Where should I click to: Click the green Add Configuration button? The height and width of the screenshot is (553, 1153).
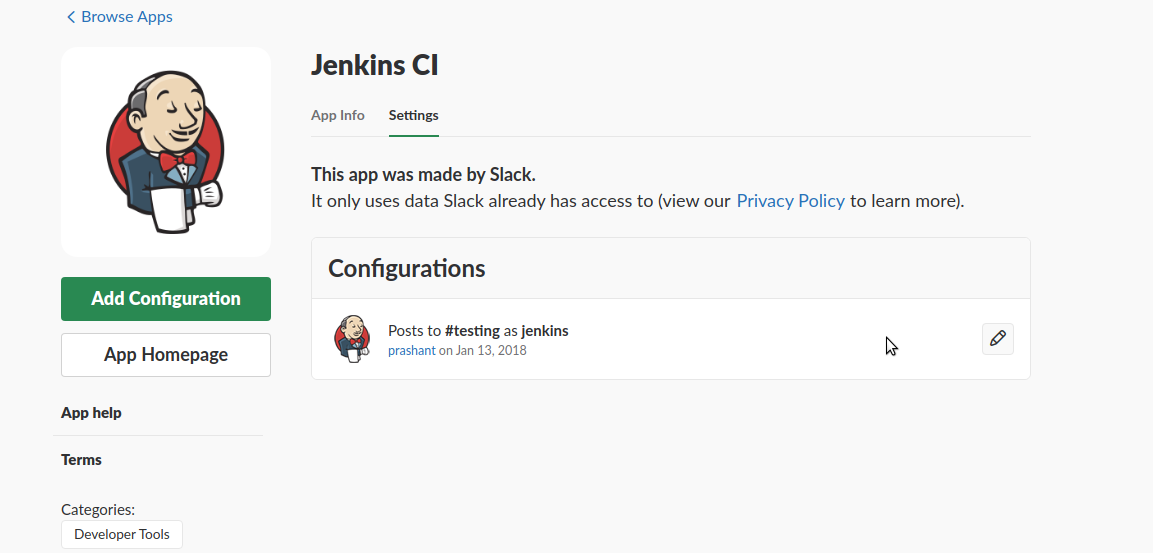[x=166, y=299]
